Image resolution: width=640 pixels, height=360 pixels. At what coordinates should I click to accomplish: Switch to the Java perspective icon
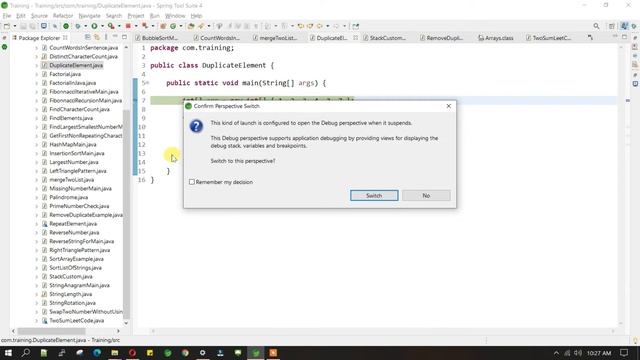coord(624,26)
